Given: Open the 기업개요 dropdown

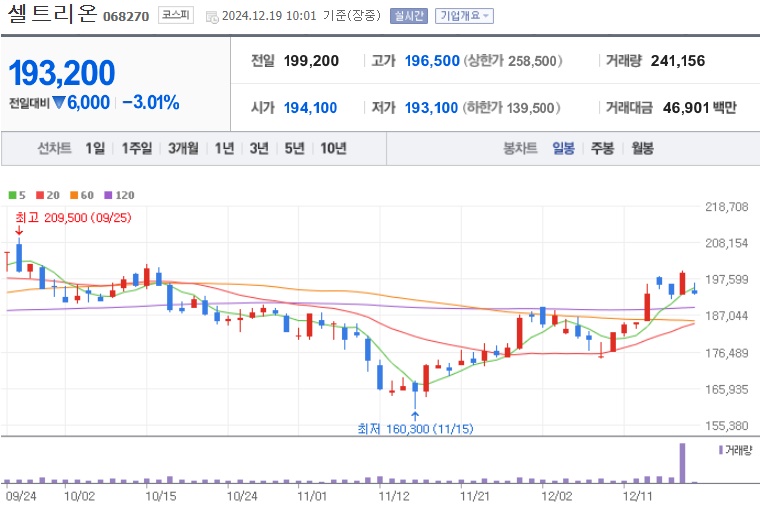Looking at the screenshot, I should pos(464,16).
